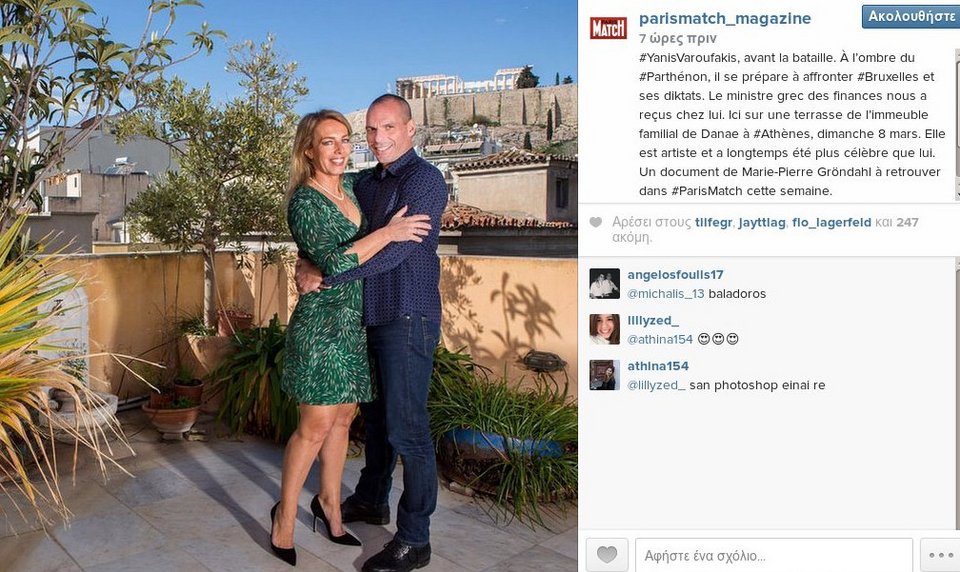Open lillyzed_'s avatar picture
960x572 pixels.
(x=604, y=329)
